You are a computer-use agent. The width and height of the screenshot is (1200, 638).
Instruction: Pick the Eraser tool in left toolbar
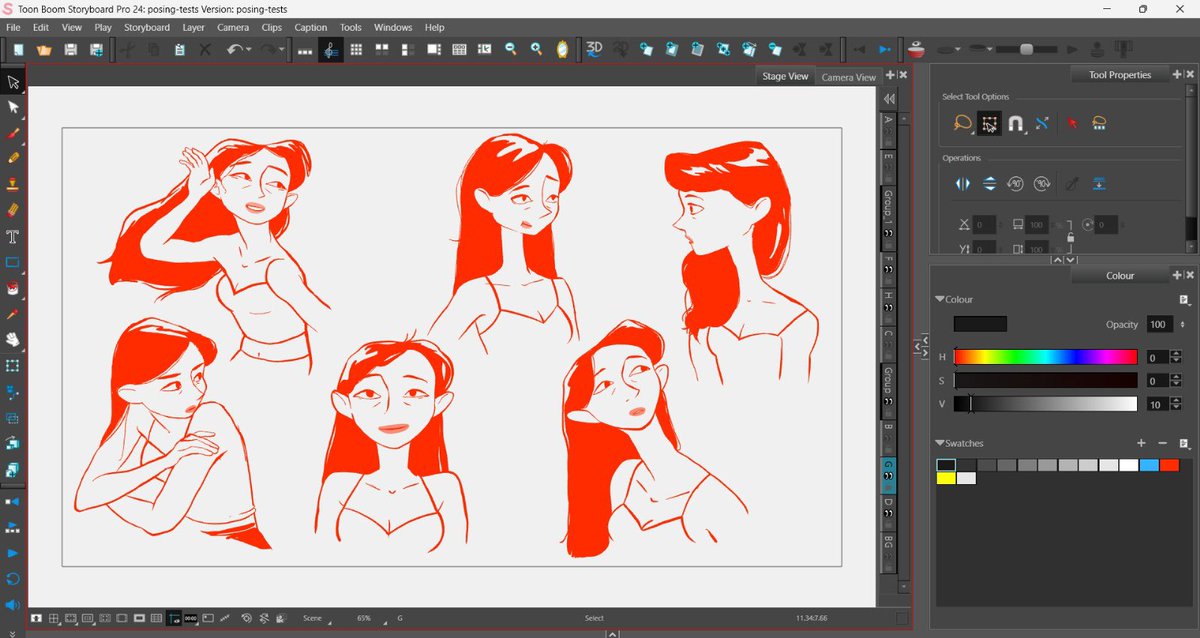(13, 210)
